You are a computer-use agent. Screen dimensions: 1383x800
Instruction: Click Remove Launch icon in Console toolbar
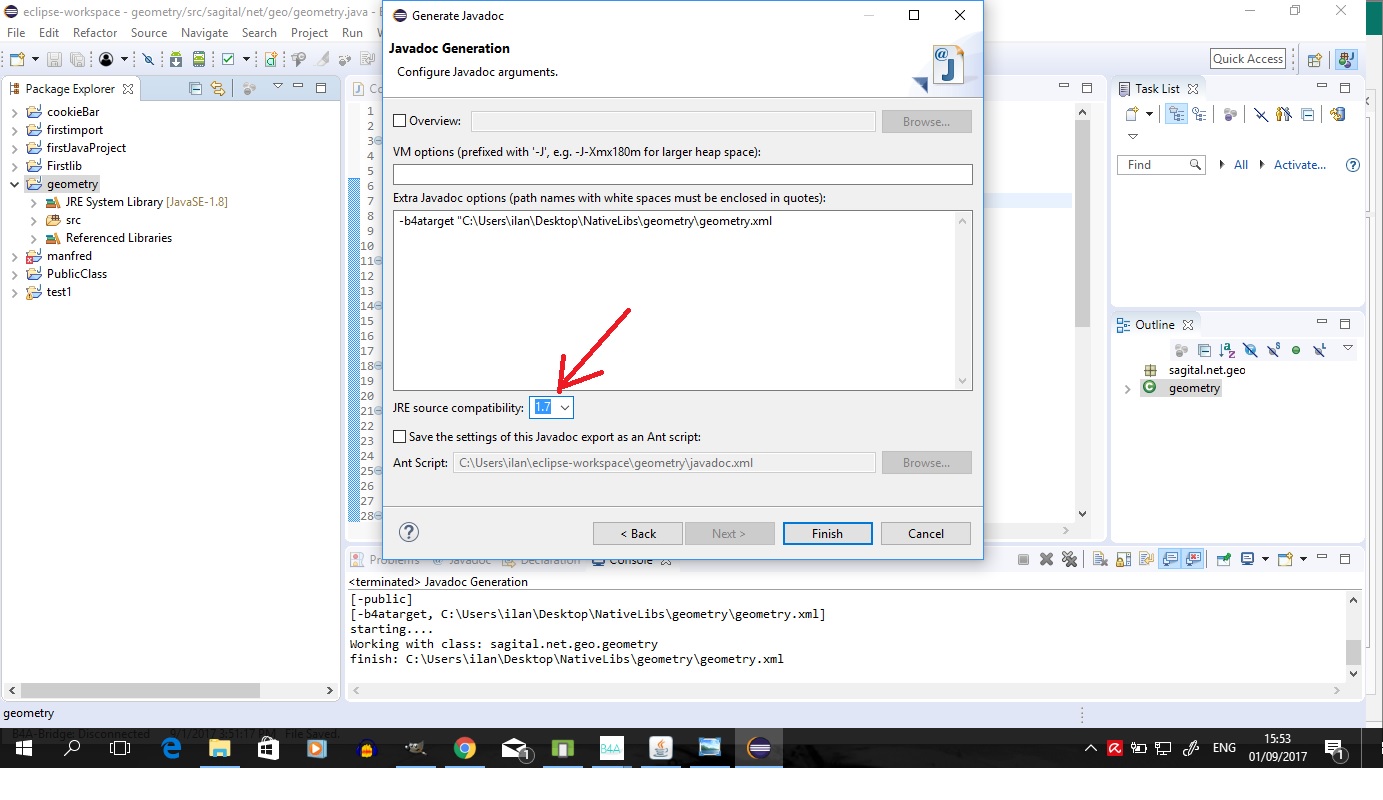pyautogui.click(x=1046, y=560)
